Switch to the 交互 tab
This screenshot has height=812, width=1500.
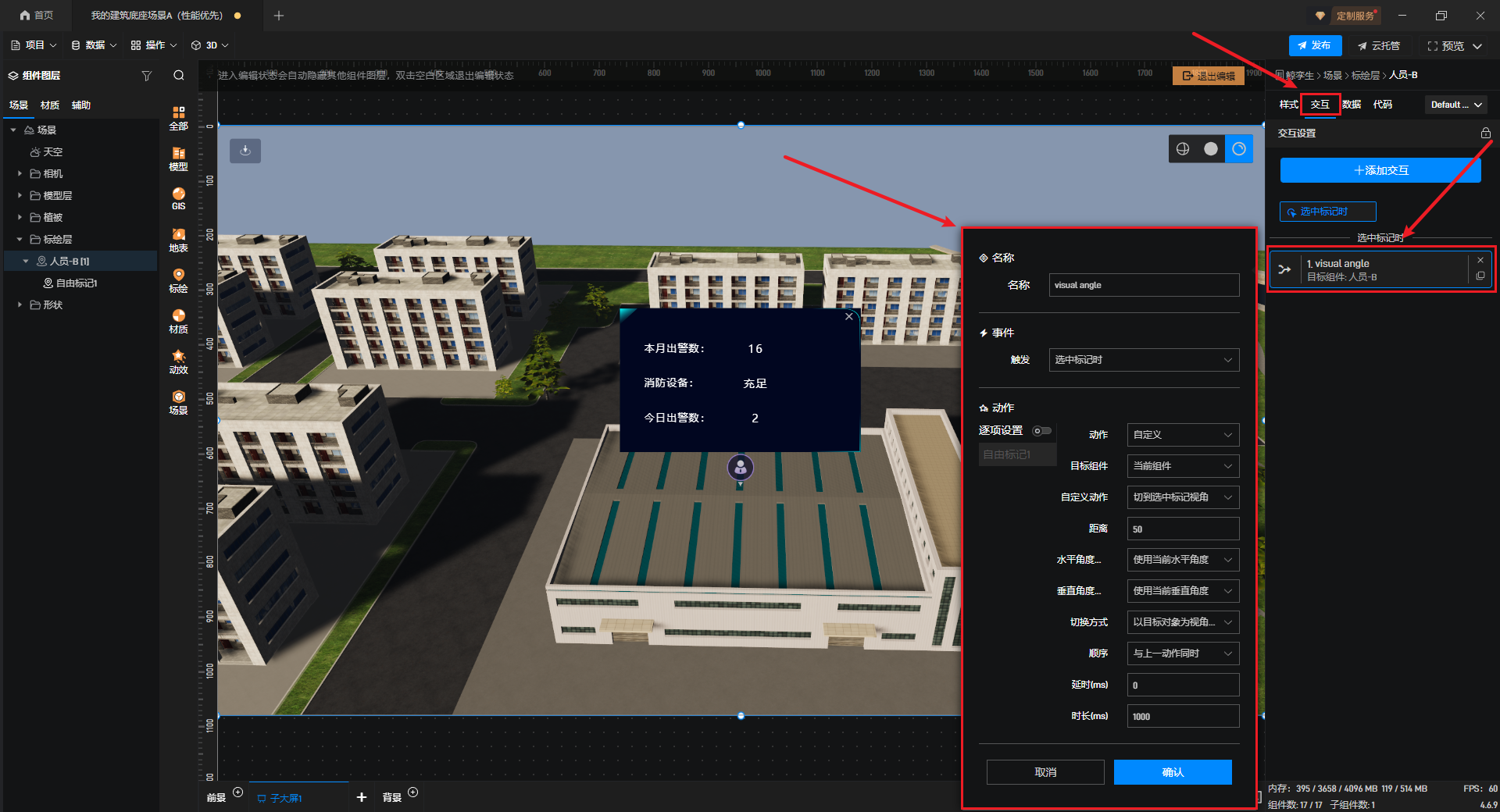coord(1320,105)
